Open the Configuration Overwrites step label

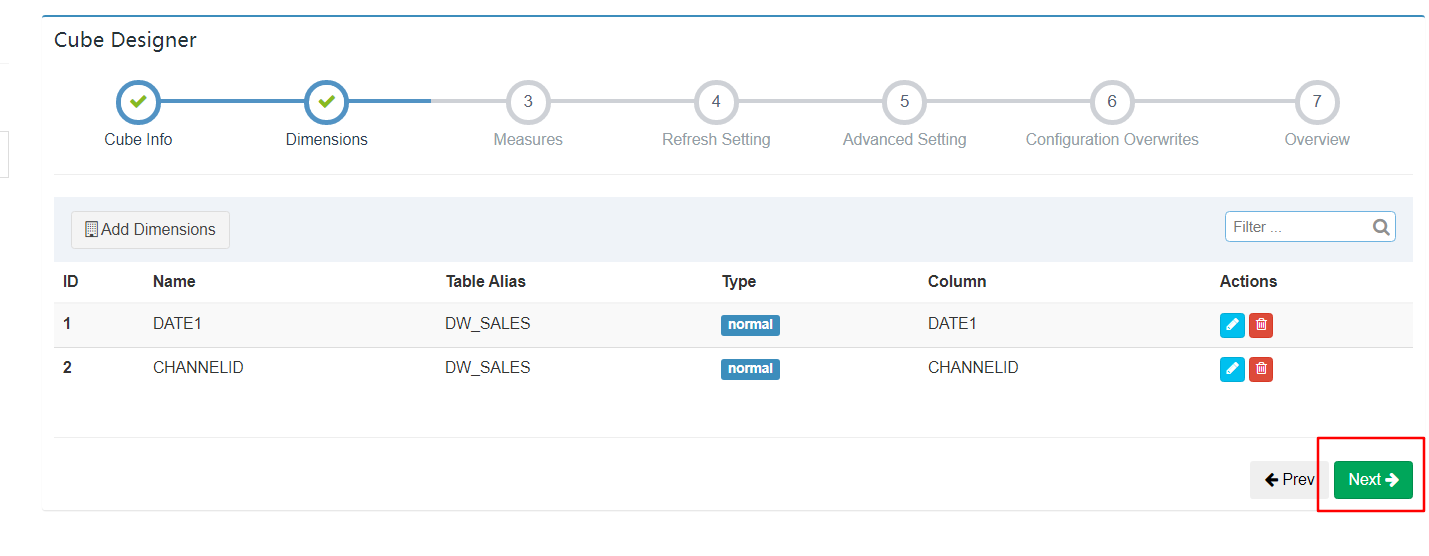[x=1112, y=140]
